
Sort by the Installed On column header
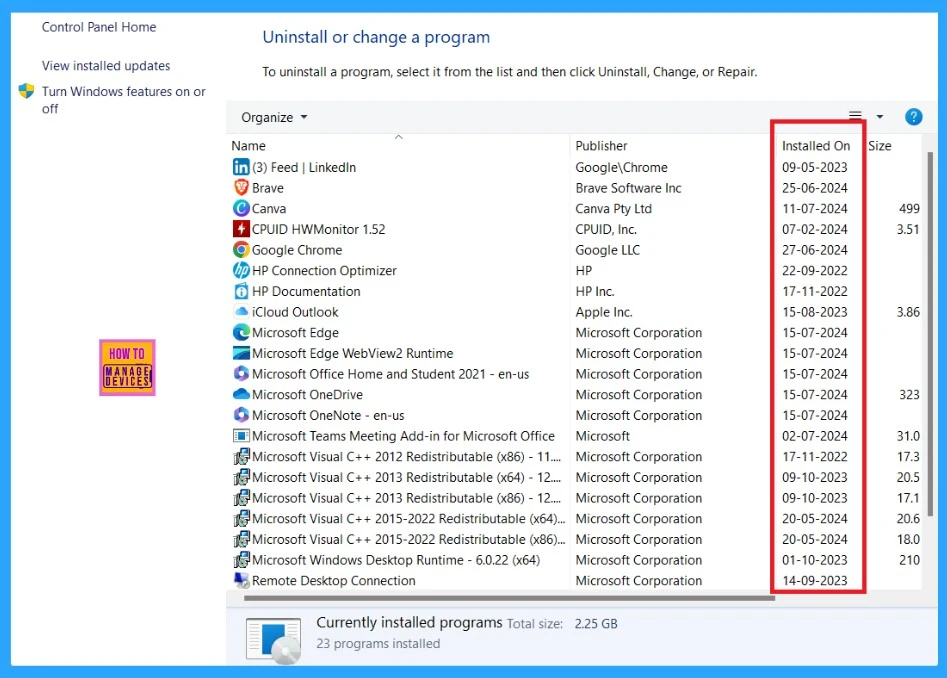click(x=815, y=146)
